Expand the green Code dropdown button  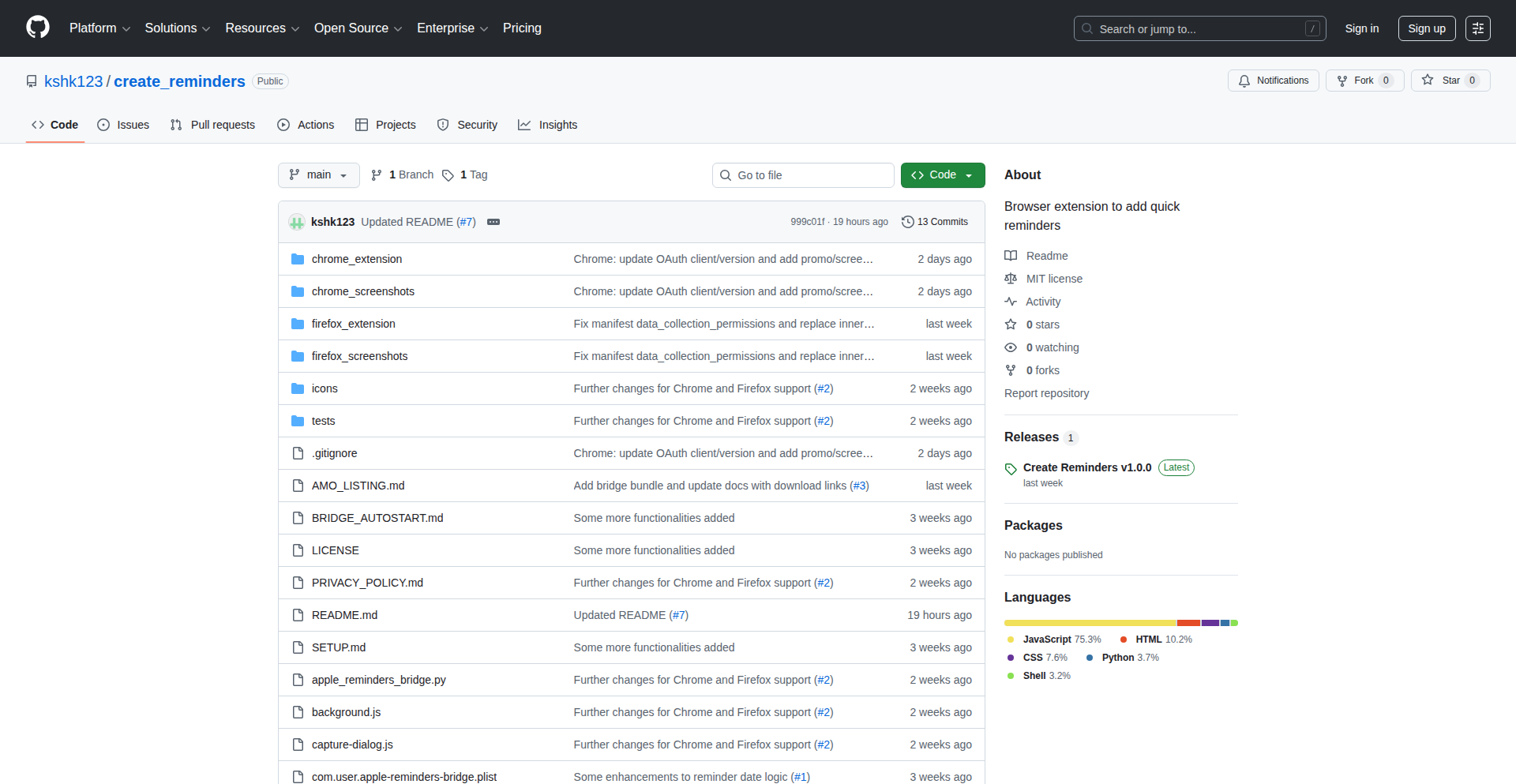click(942, 175)
